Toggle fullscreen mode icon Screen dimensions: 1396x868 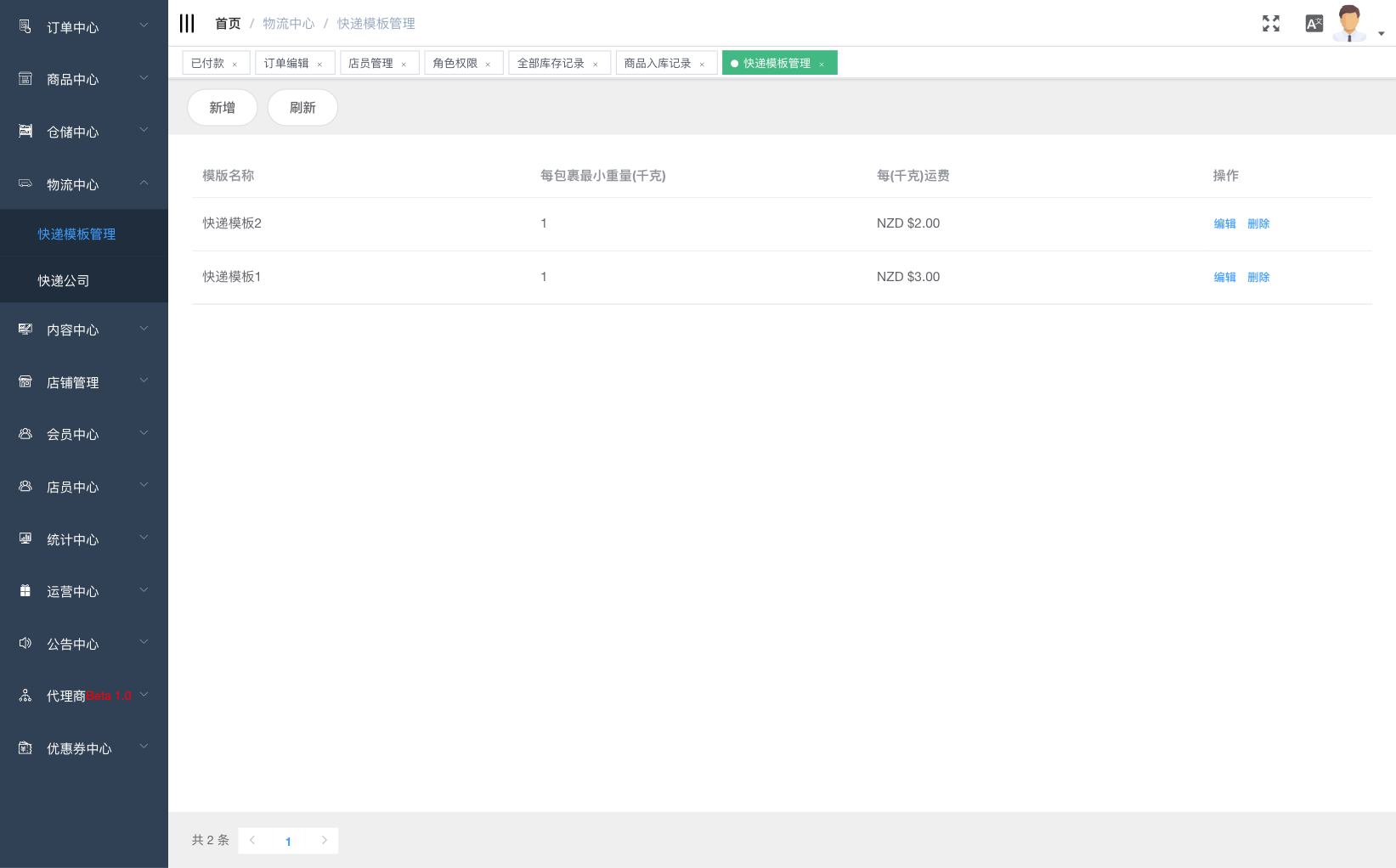pyautogui.click(x=1270, y=24)
